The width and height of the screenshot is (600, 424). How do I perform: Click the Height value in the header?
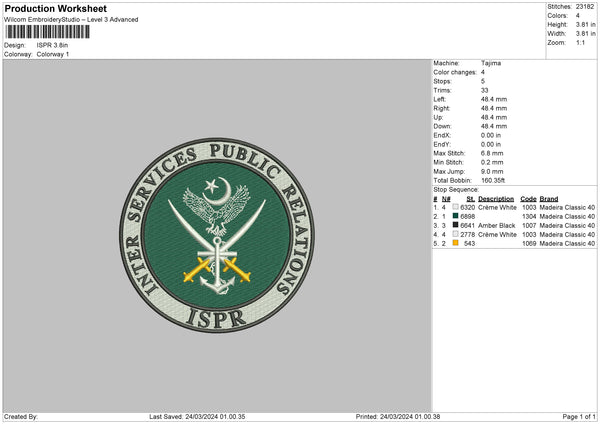tap(585, 24)
